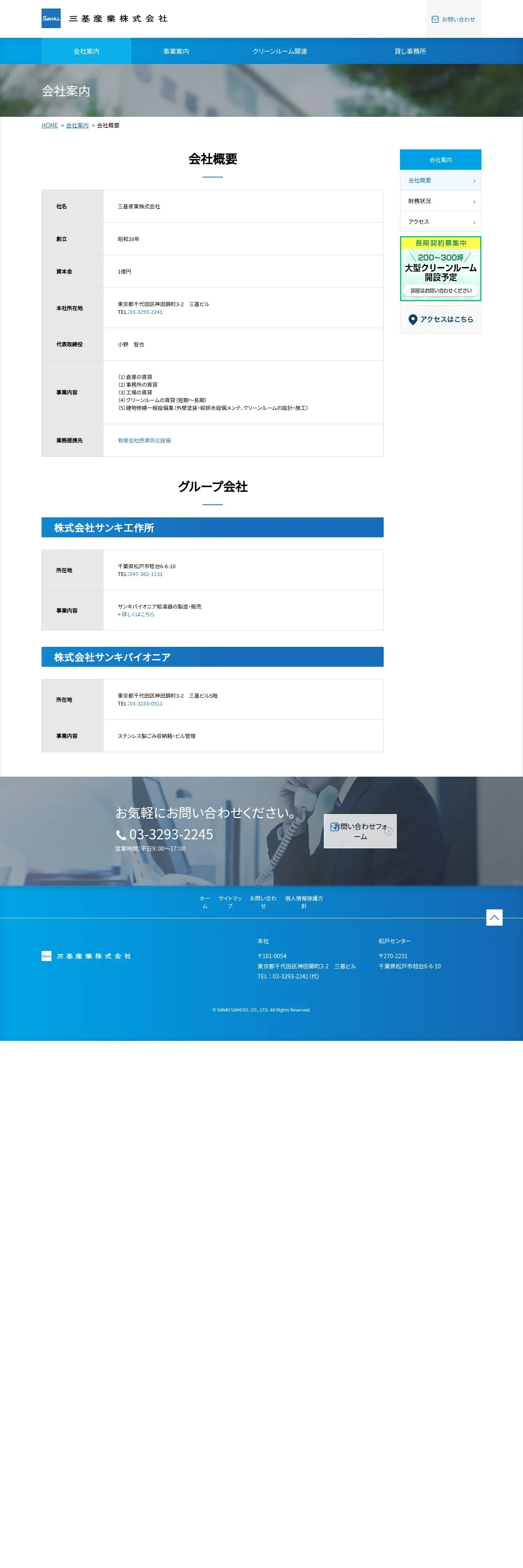The height and width of the screenshot is (1568, 523).
Task: Click the mail icon in the header contact button
Action: tap(435, 20)
